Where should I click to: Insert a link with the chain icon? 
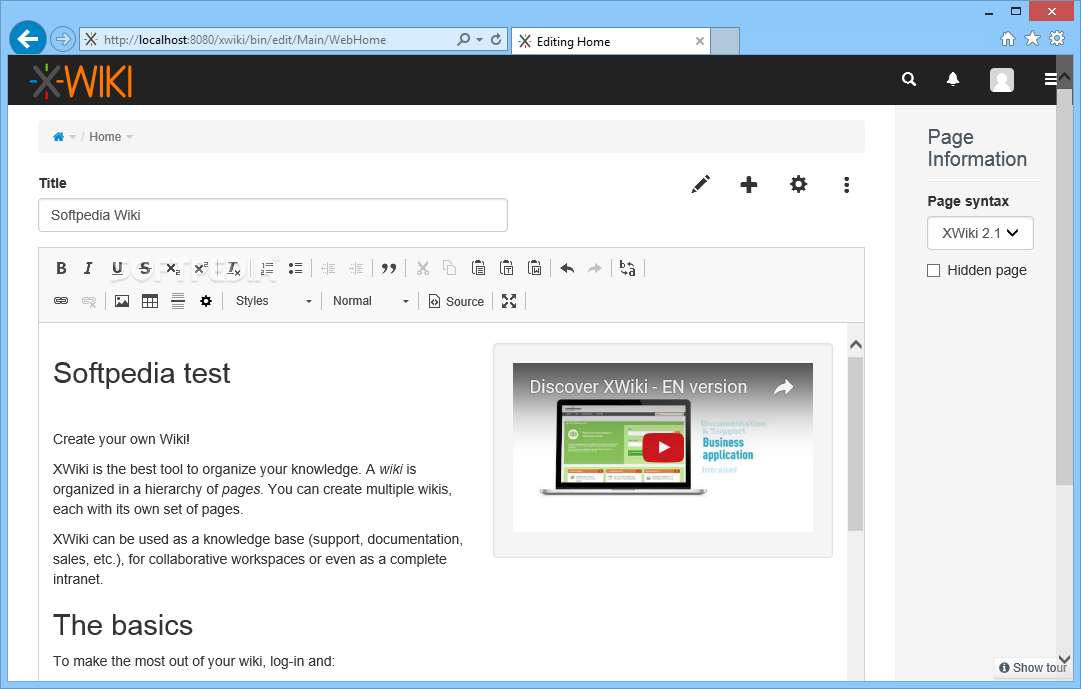pyautogui.click(x=61, y=301)
